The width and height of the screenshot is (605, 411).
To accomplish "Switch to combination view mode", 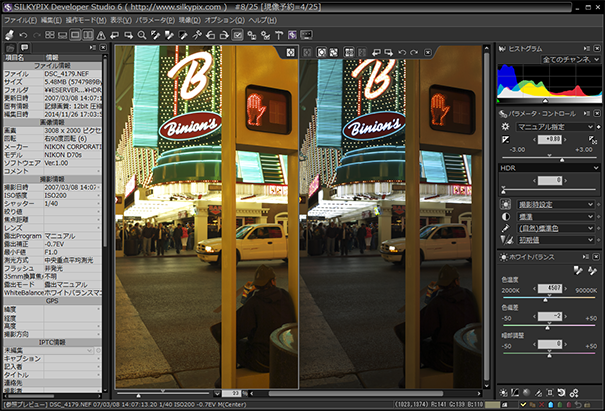I will (62, 35).
